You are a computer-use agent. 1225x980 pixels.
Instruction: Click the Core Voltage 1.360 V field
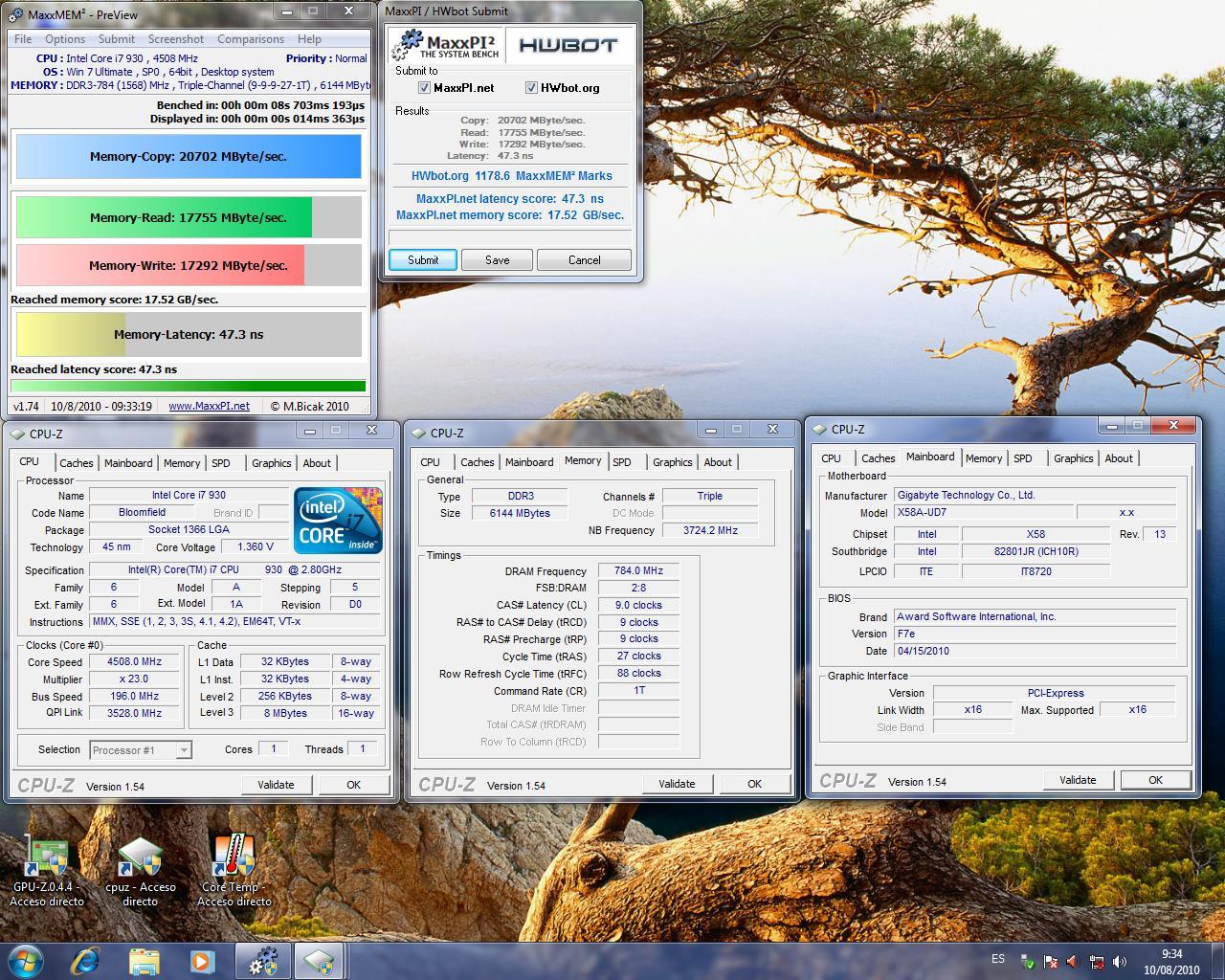tap(255, 547)
